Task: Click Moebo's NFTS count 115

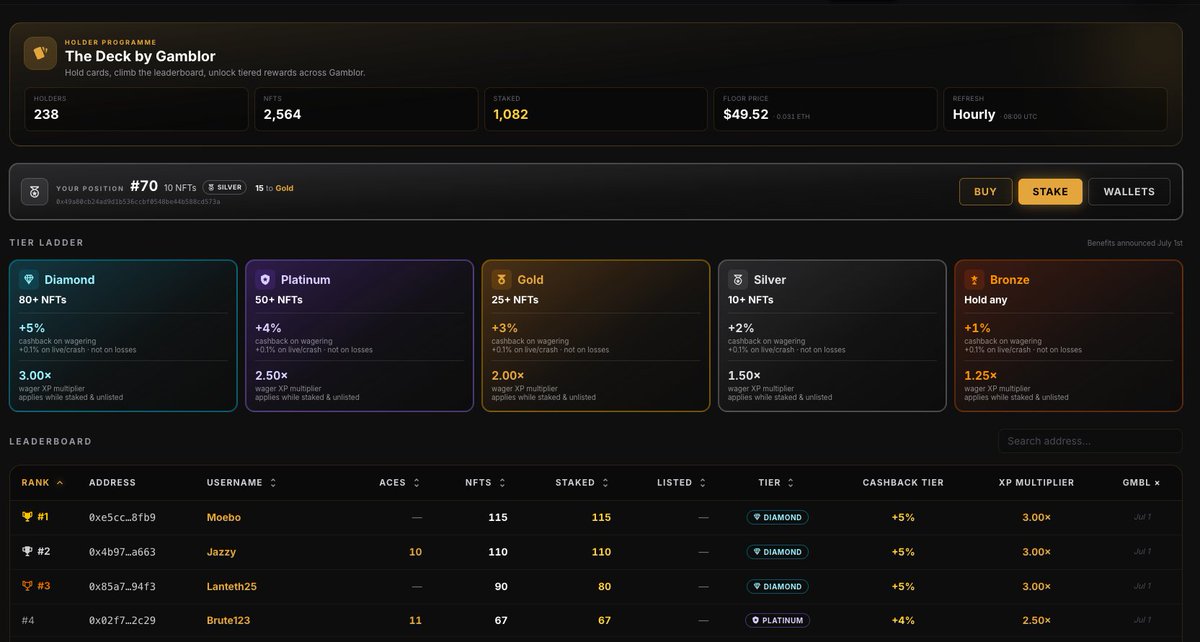Action: tap(497, 517)
